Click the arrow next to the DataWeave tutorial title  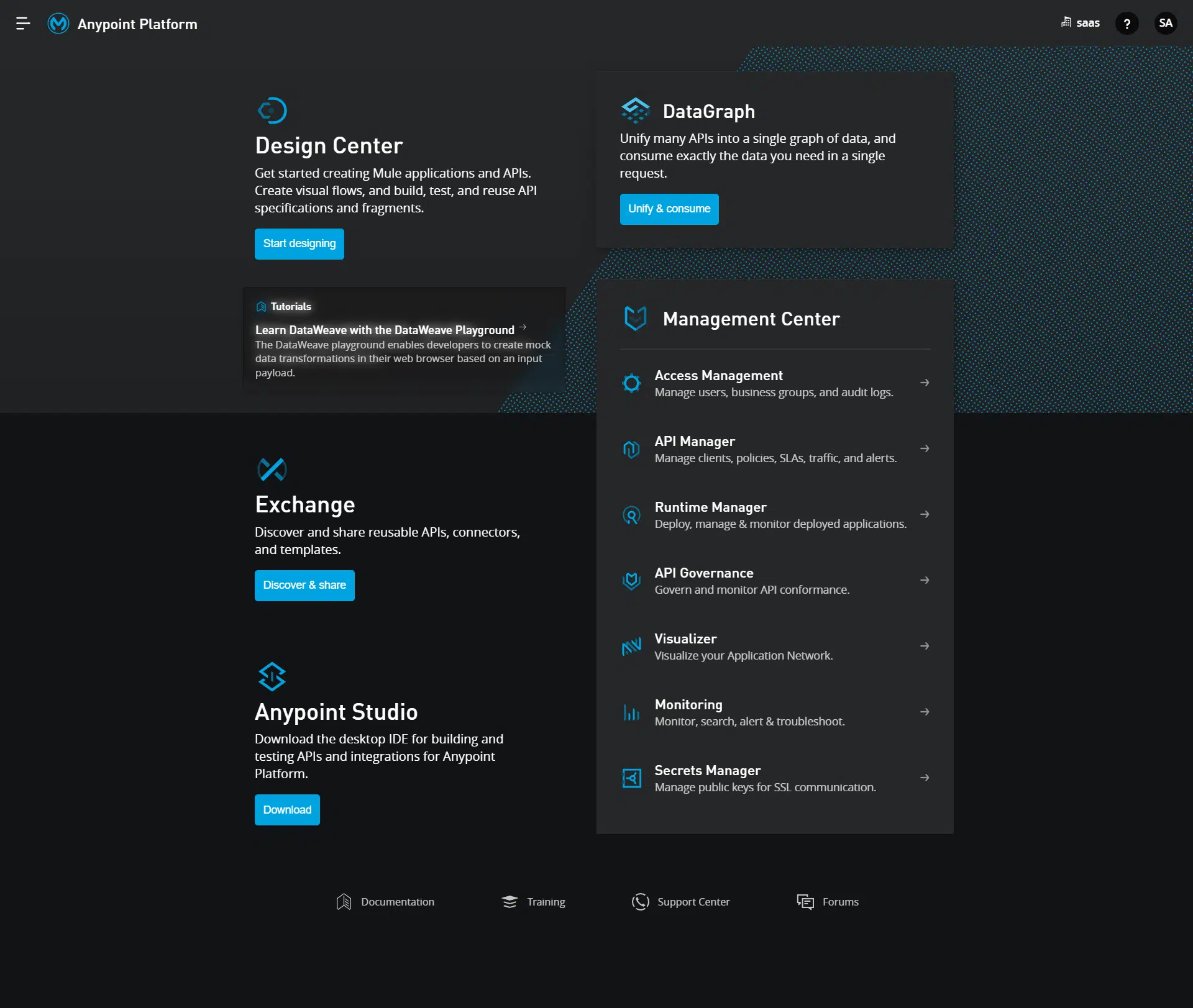tap(523, 327)
